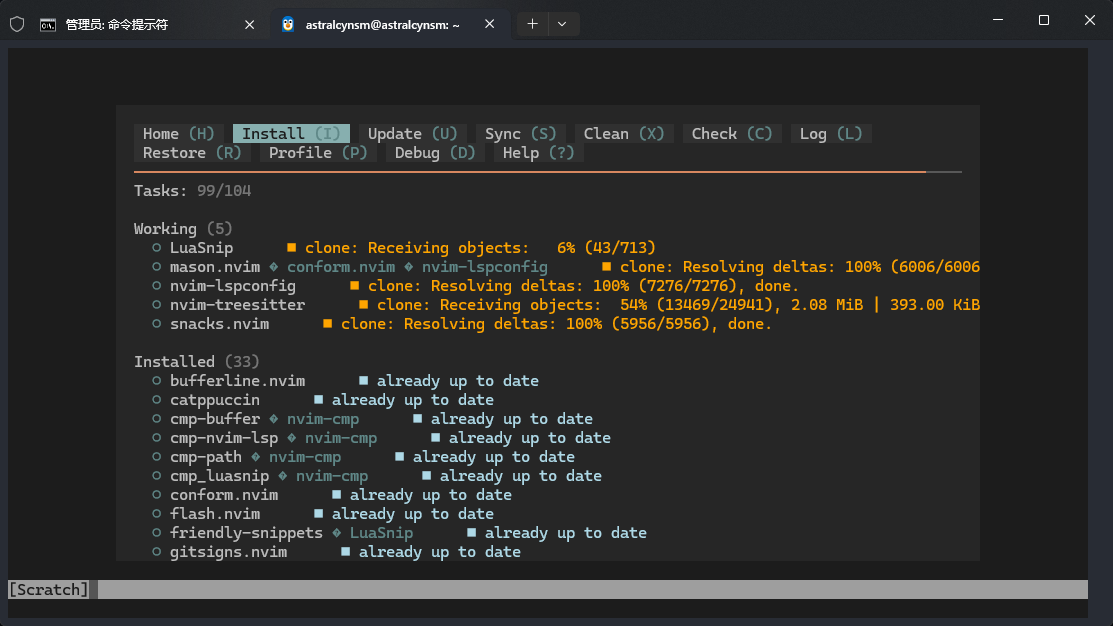
Task: Switch to the 管理员: 命令提示符 tab
Action: [x=140, y=24]
